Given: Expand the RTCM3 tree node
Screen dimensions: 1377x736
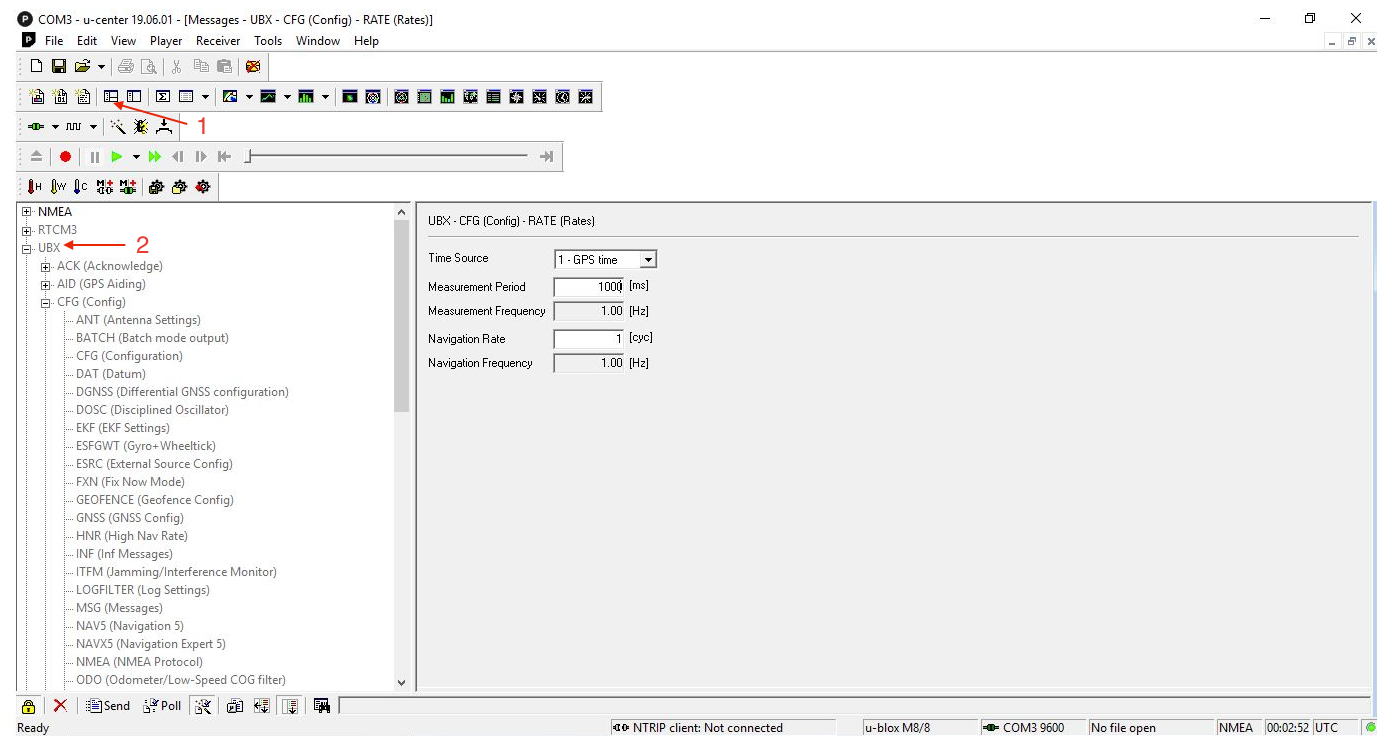Looking at the screenshot, I should click(27, 230).
